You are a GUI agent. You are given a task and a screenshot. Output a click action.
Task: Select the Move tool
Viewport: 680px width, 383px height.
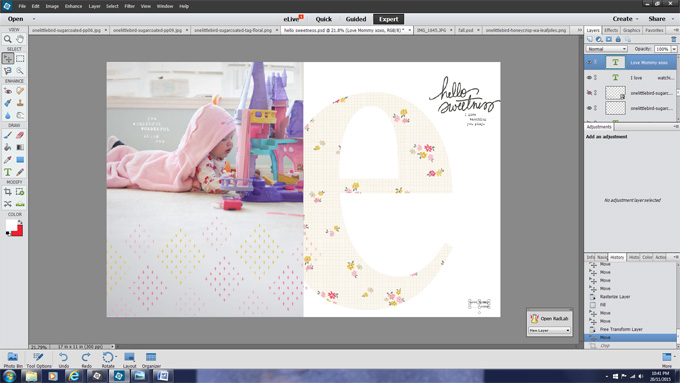(8, 58)
